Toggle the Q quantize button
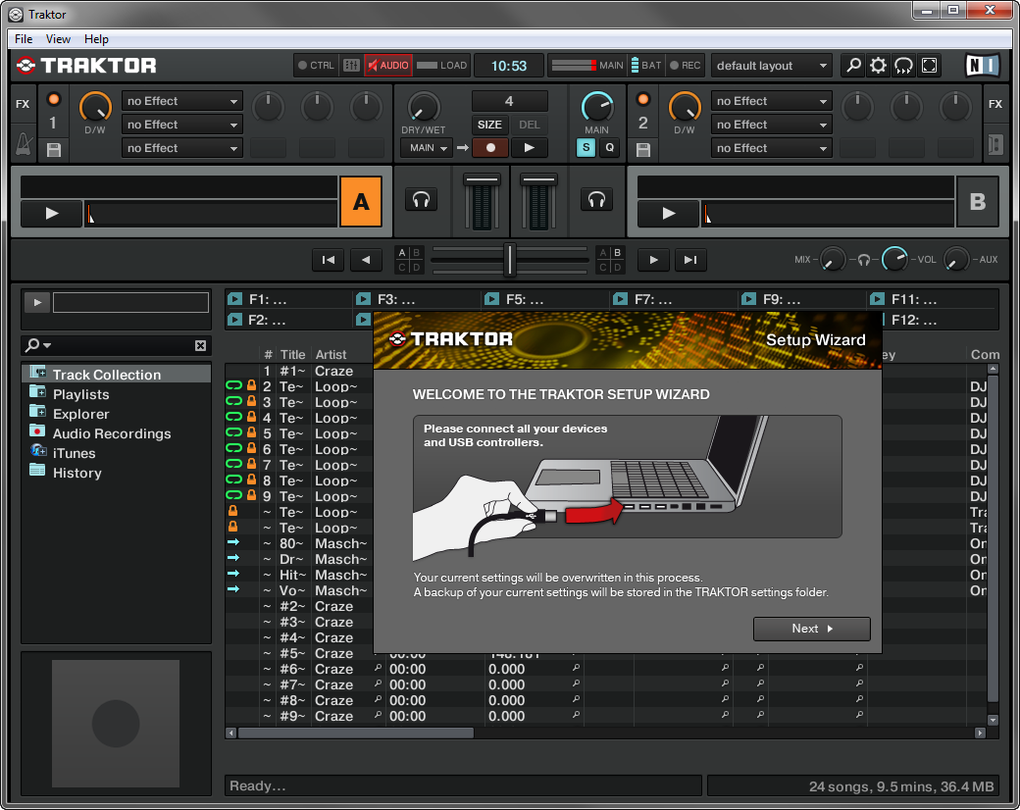 (x=610, y=148)
